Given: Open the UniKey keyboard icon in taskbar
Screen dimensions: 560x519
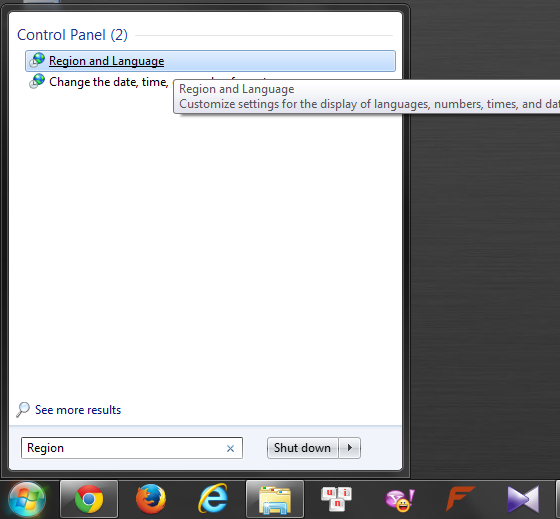Looking at the screenshot, I should click(x=336, y=498).
